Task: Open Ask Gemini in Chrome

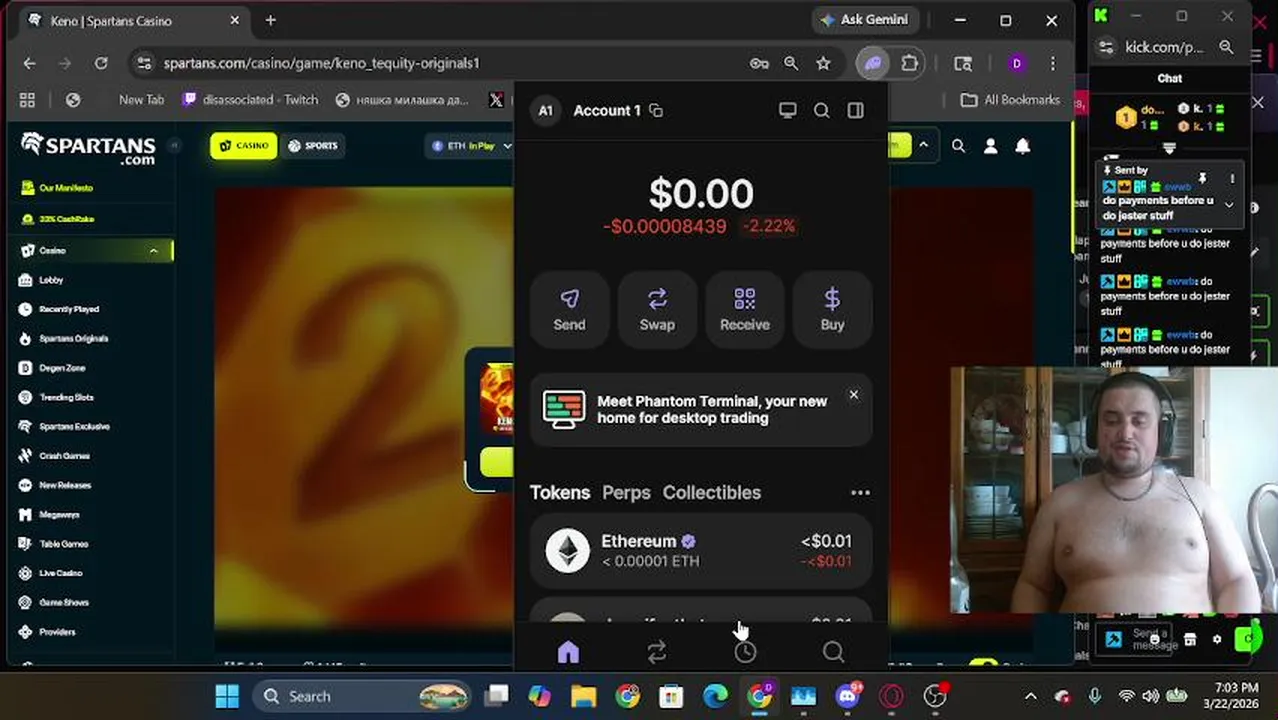Action: pyautogui.click(x=865, y=20)
